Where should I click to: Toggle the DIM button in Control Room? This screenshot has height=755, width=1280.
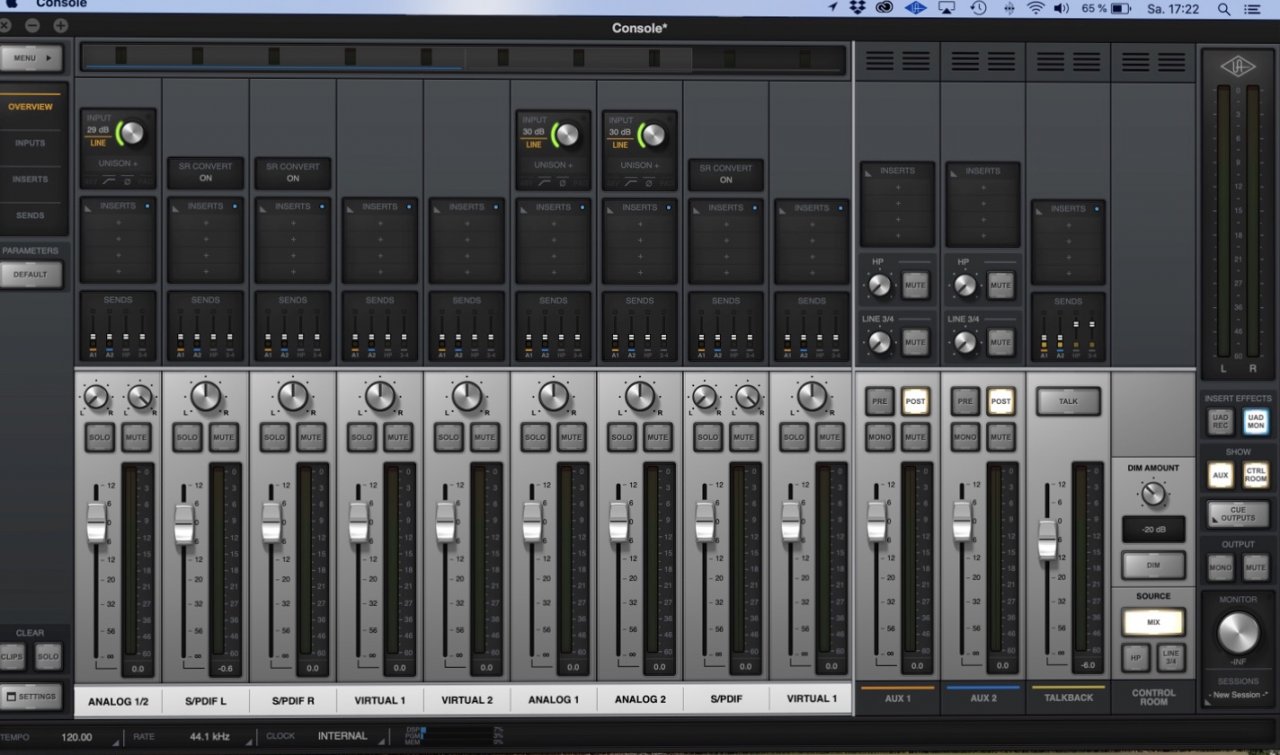1153,564
